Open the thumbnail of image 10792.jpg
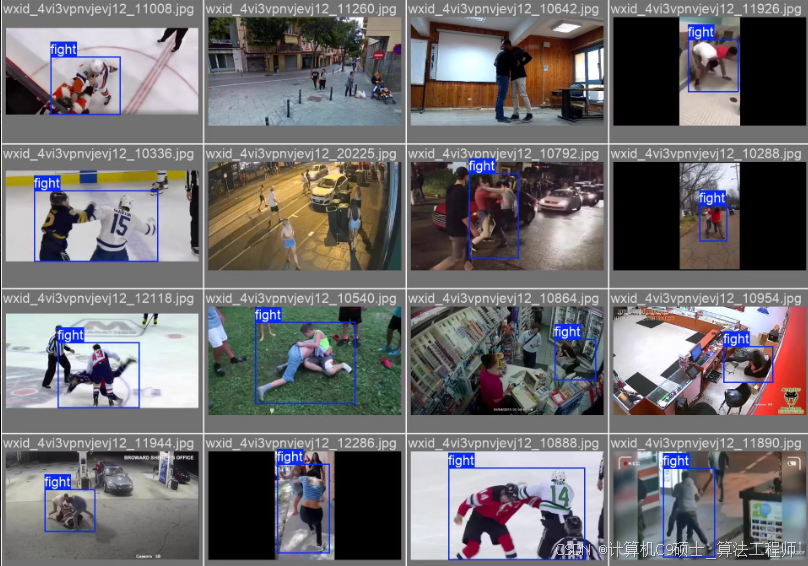Image resolution: width=808 pixels, height=566 pixels. [507, 216]
